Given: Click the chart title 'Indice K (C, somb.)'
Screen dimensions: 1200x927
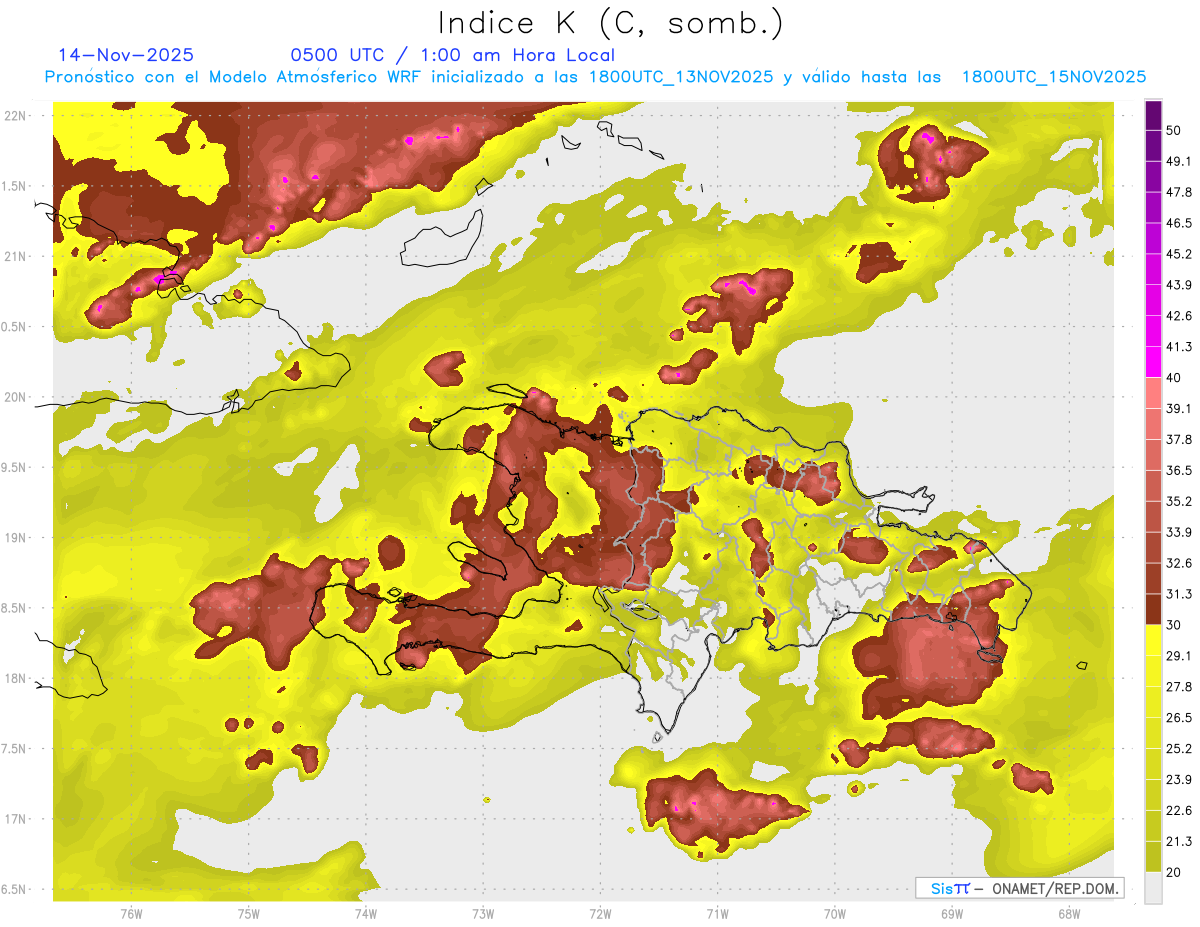Looking at the screenshot, I should click(x=611, y=24).
